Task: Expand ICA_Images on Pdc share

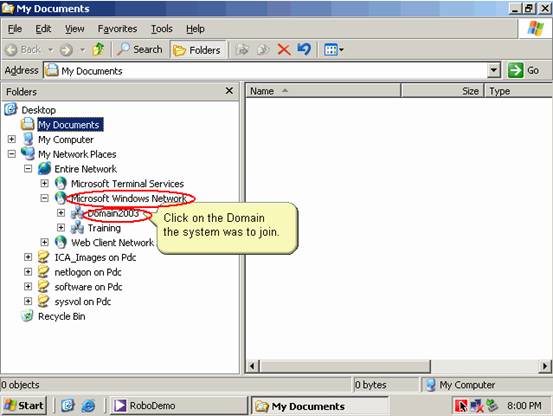Action: 28,257
